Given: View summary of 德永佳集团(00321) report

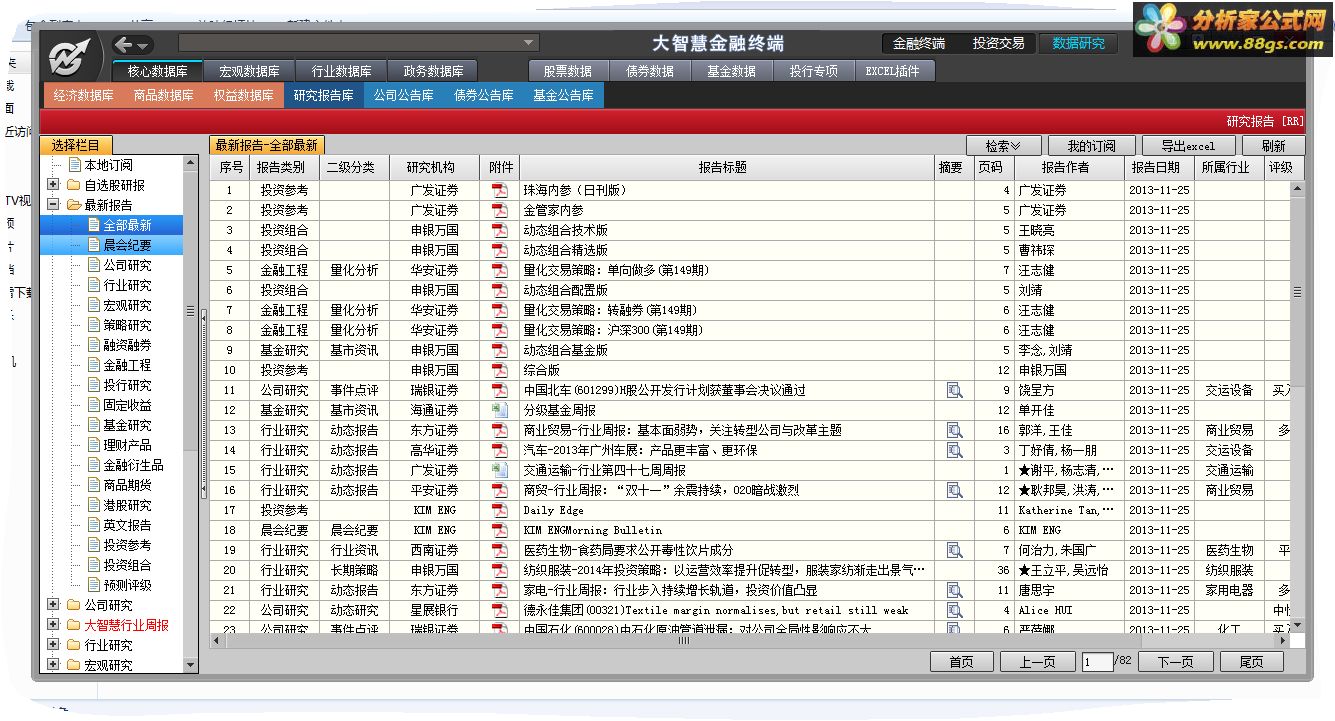Looking at the screenshot, I should click(x=954, y=610).
